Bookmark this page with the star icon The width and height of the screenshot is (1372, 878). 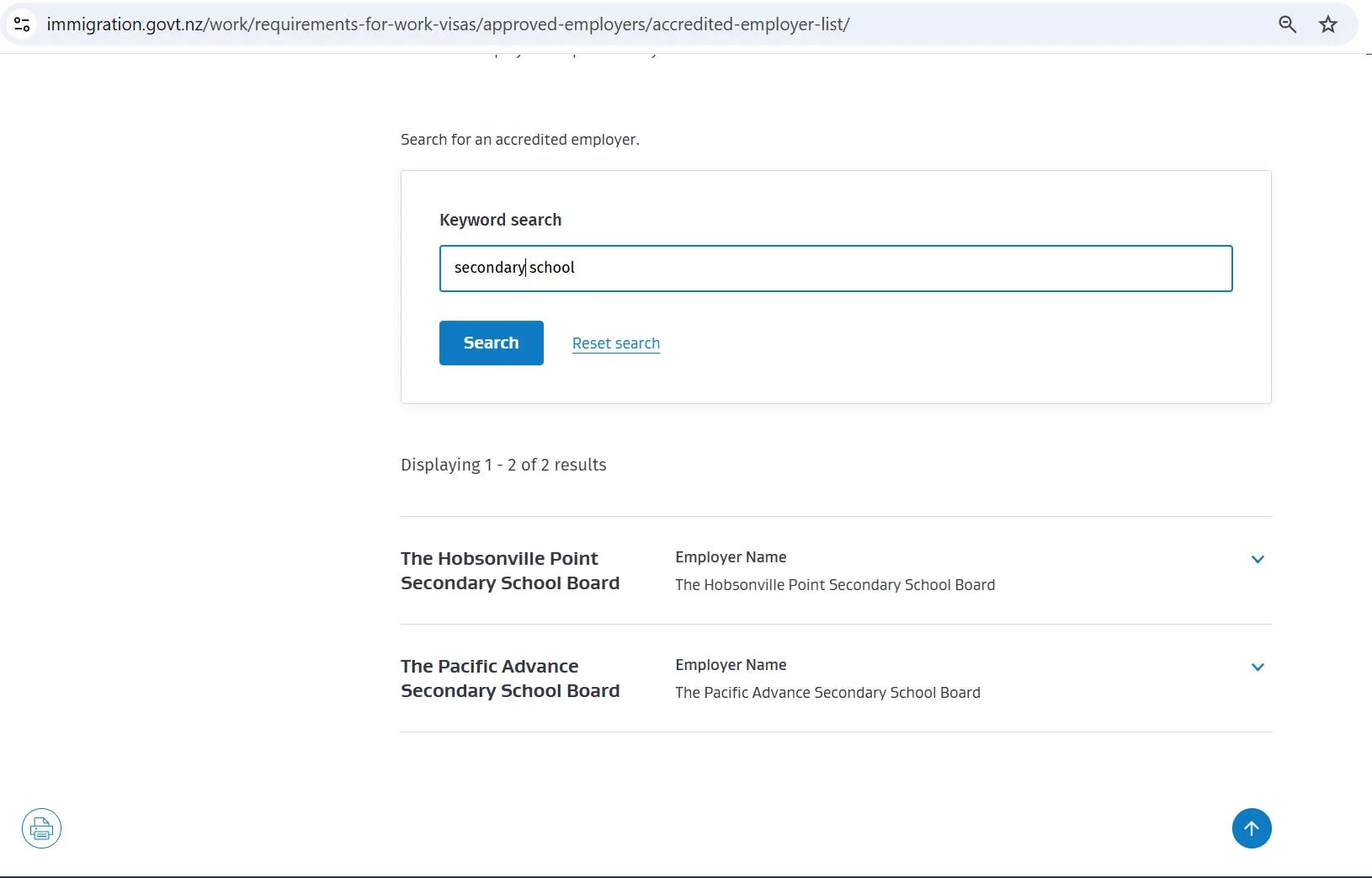(x=1328, y=24)
